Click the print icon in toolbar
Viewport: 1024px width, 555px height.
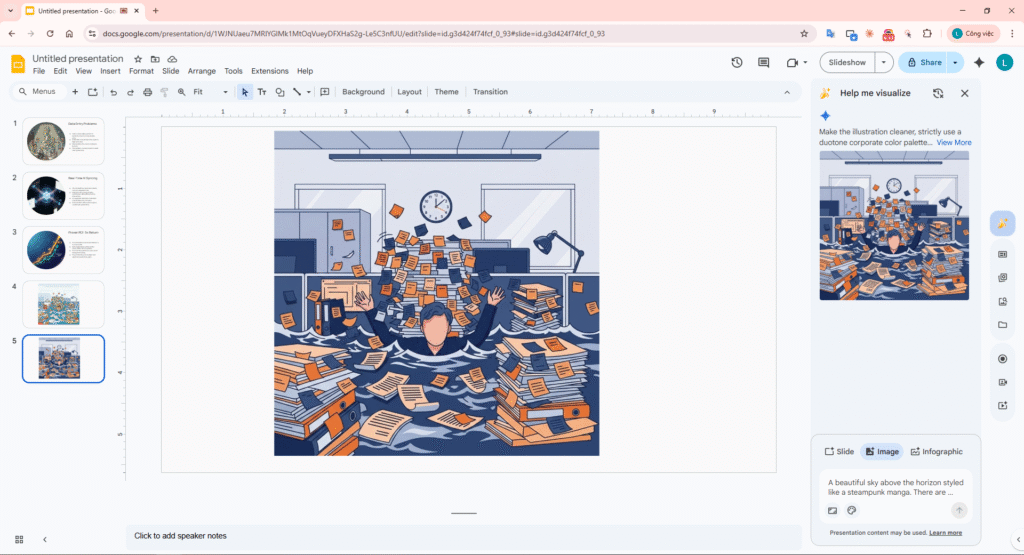[147, 92]
